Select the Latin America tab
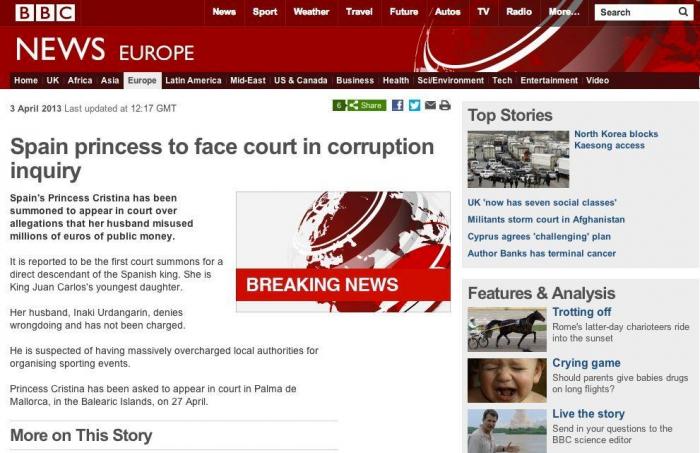Viewport: 700px width, 453px height. point(193,80)
